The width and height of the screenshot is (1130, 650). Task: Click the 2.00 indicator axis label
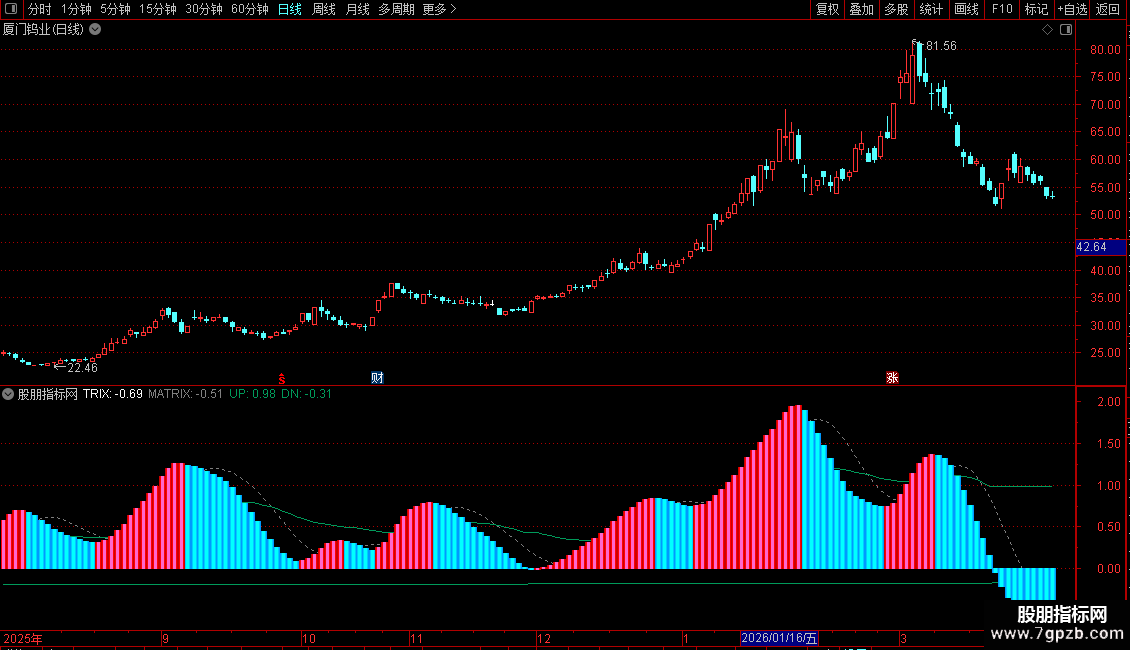[1108, 402]
